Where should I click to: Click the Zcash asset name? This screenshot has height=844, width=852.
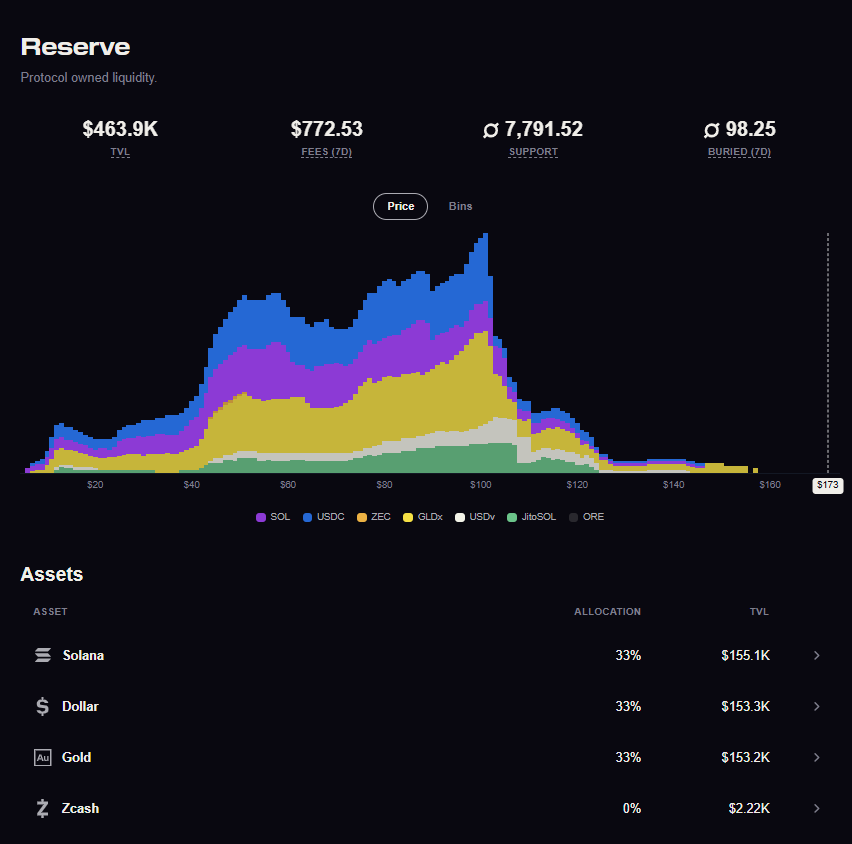[80, 809]
